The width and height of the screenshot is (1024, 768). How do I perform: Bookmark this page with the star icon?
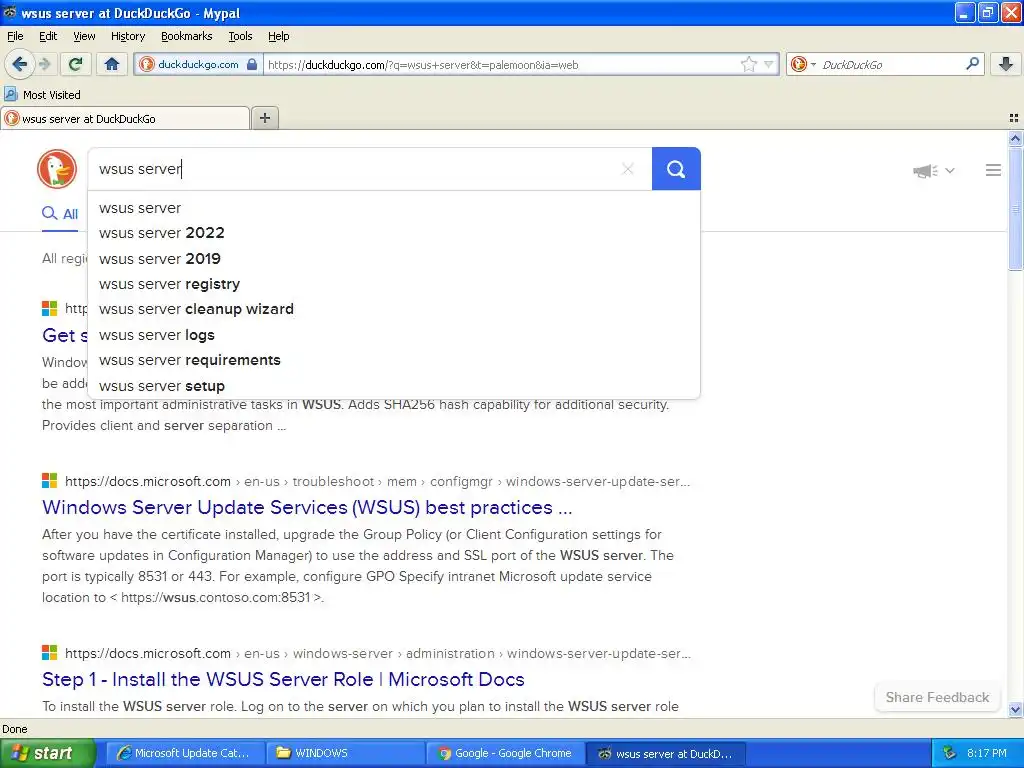(x=748, y=64)
